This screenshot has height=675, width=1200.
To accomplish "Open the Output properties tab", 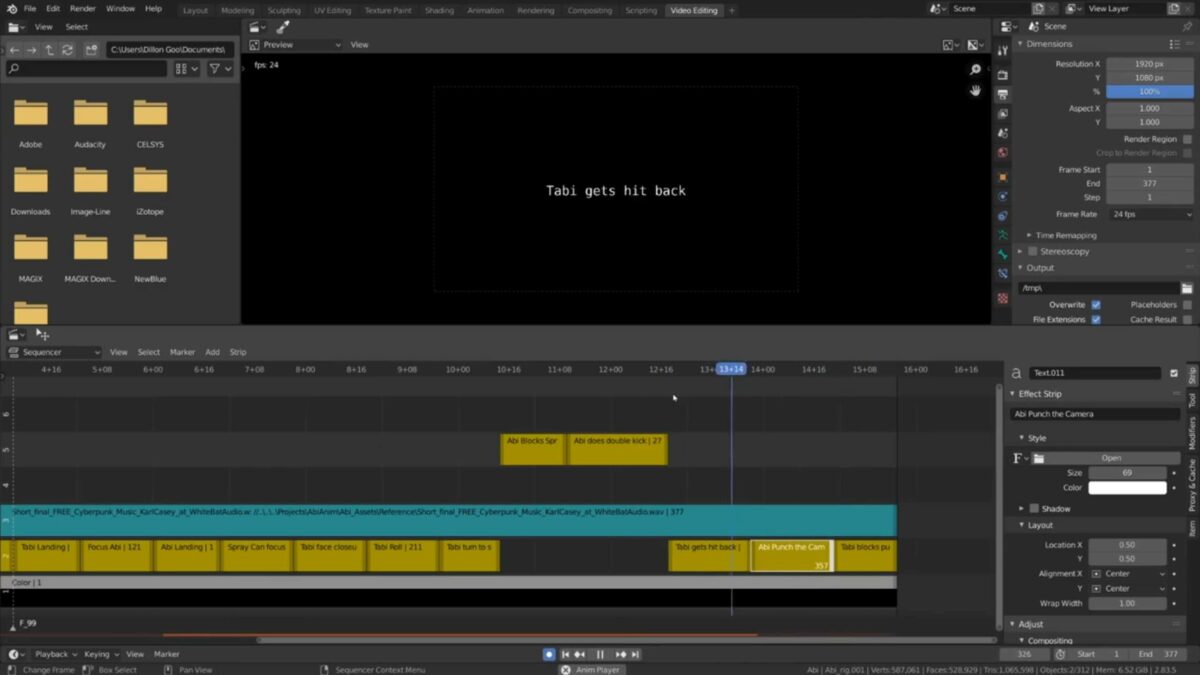I will point(1004,96).
